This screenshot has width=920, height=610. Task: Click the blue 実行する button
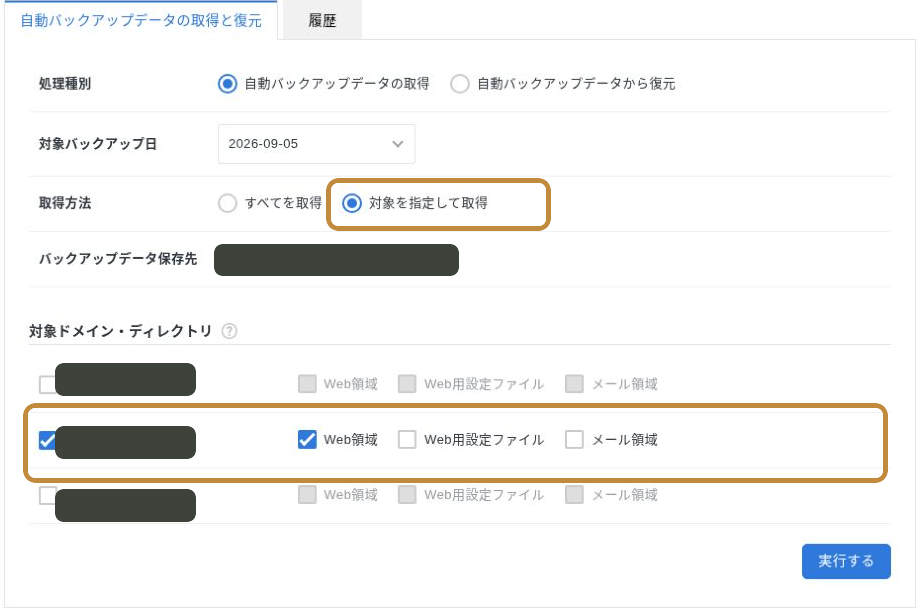(x=846, y=561)
